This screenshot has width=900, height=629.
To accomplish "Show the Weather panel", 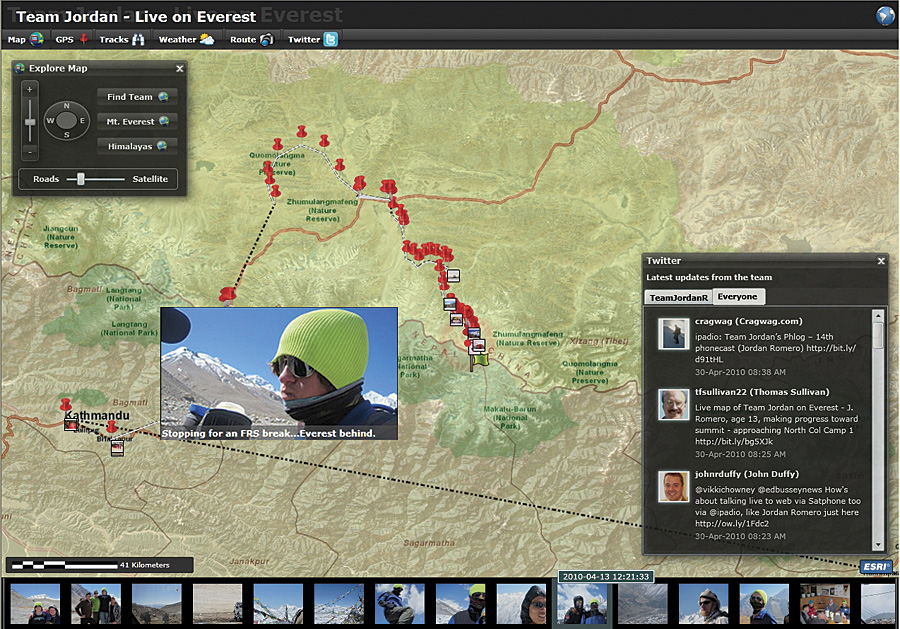I will (x=186, y=40).
